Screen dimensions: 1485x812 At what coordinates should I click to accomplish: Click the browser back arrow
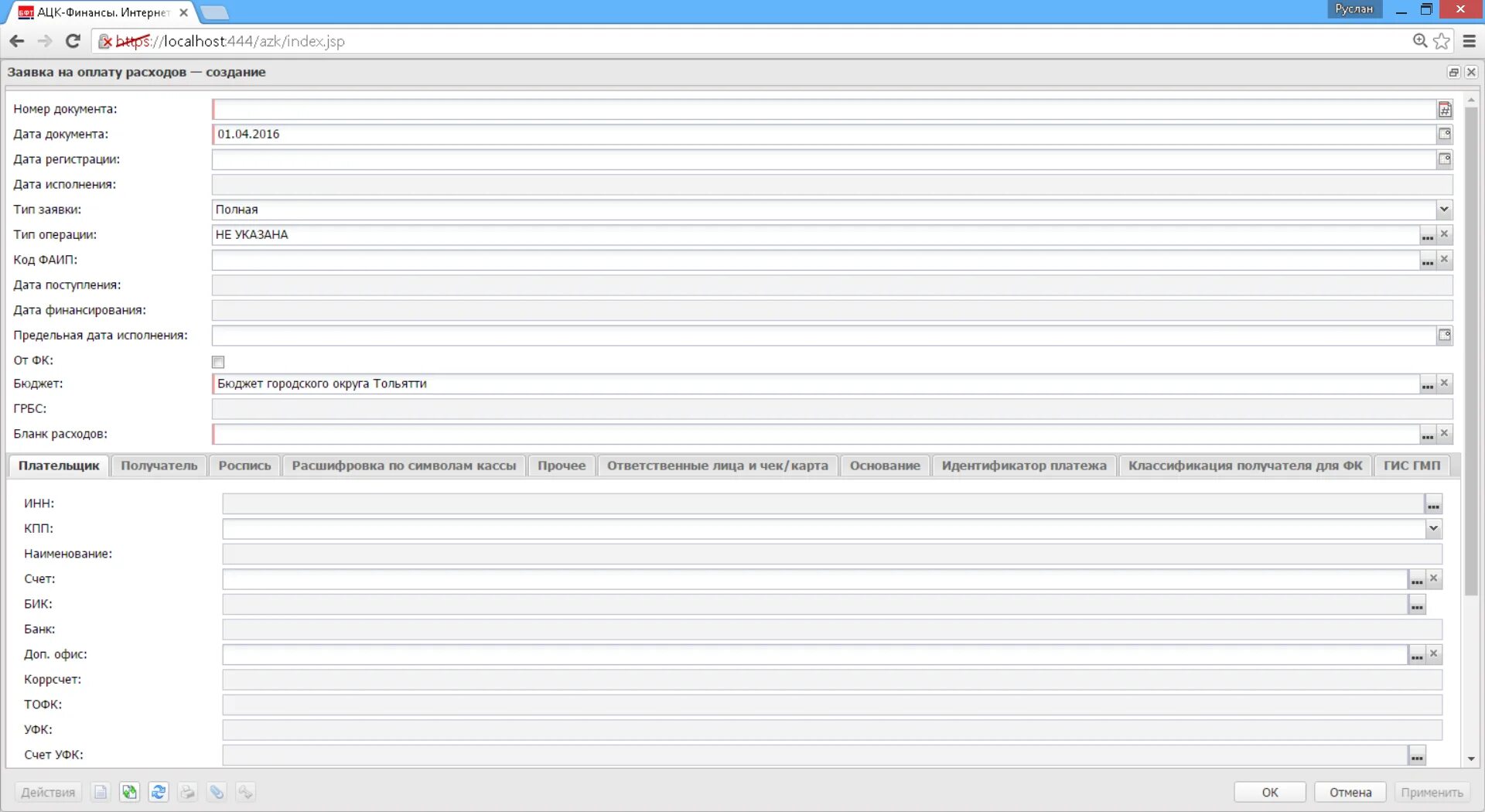click(x=17, y=41)
